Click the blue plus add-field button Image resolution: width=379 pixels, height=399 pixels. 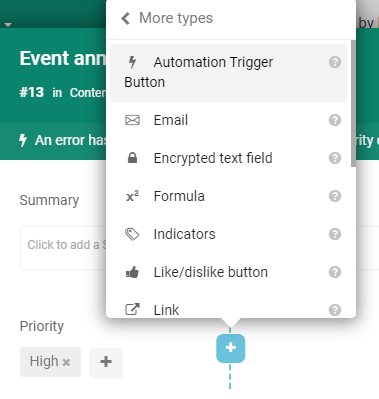point(230,348)
